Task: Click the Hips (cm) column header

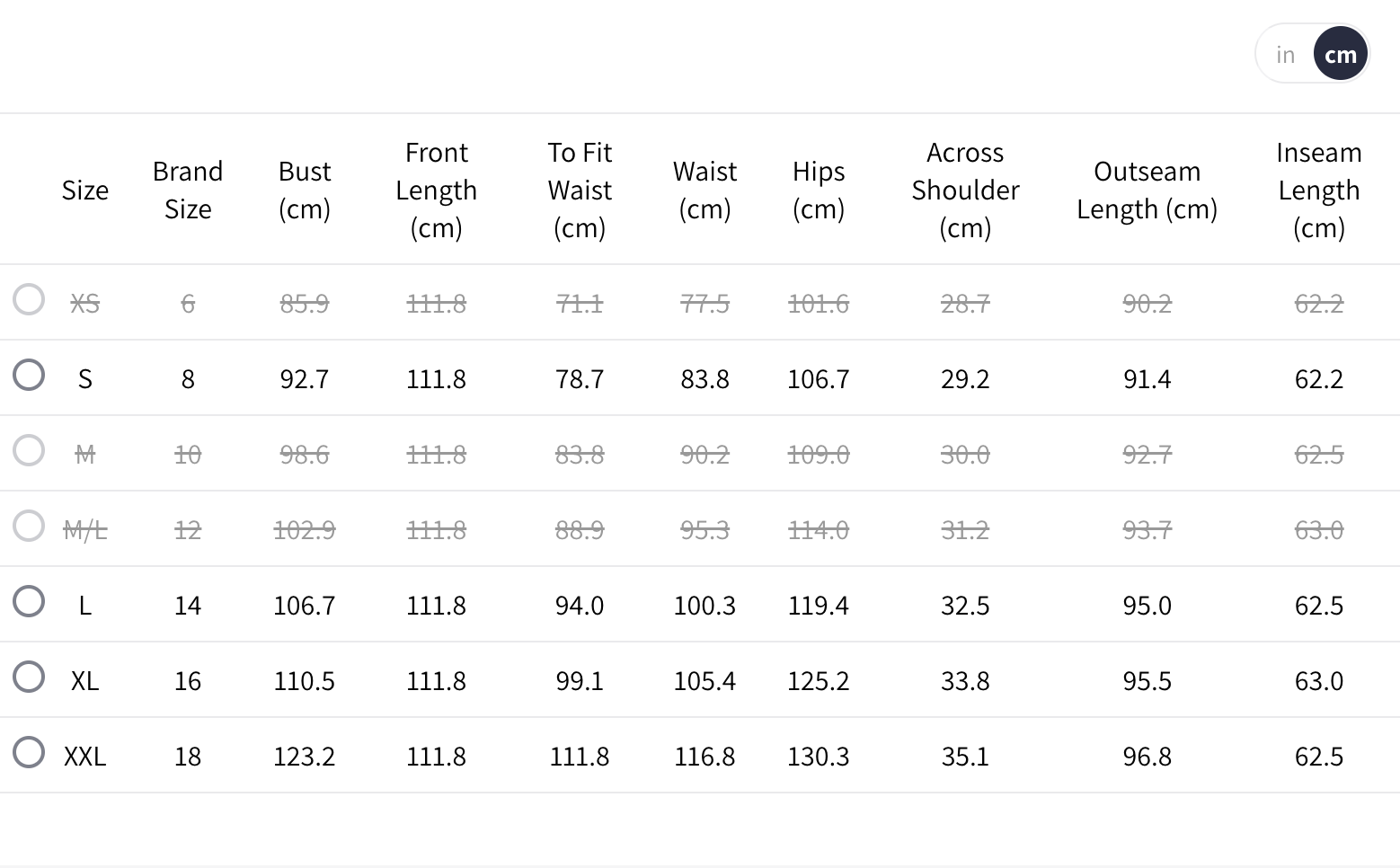Action: pyautogui.click(x=818, y=190)
